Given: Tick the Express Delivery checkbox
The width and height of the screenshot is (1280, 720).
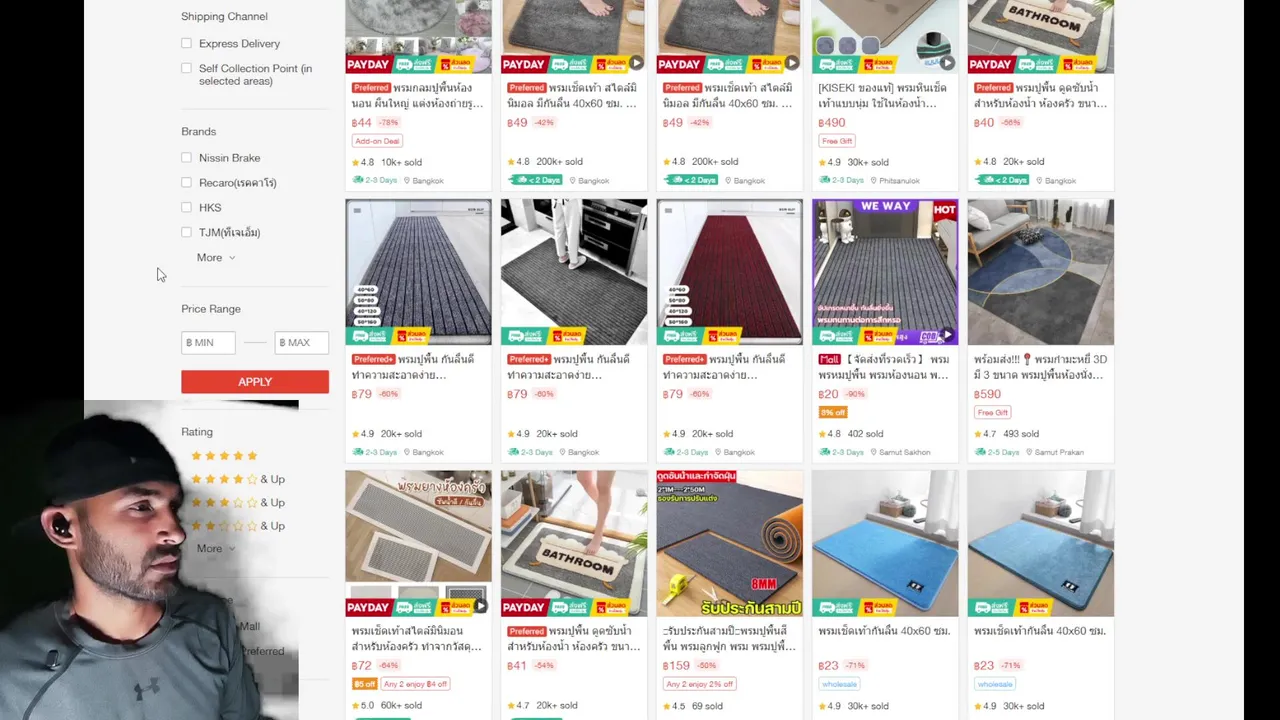Looking at the screenshot, I should point(186,43).
